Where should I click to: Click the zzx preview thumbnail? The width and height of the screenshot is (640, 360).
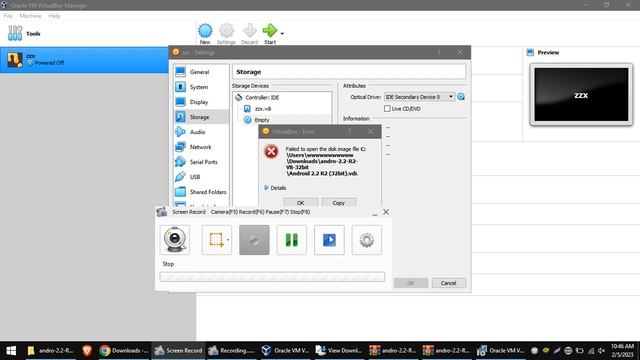coord(581,95)
